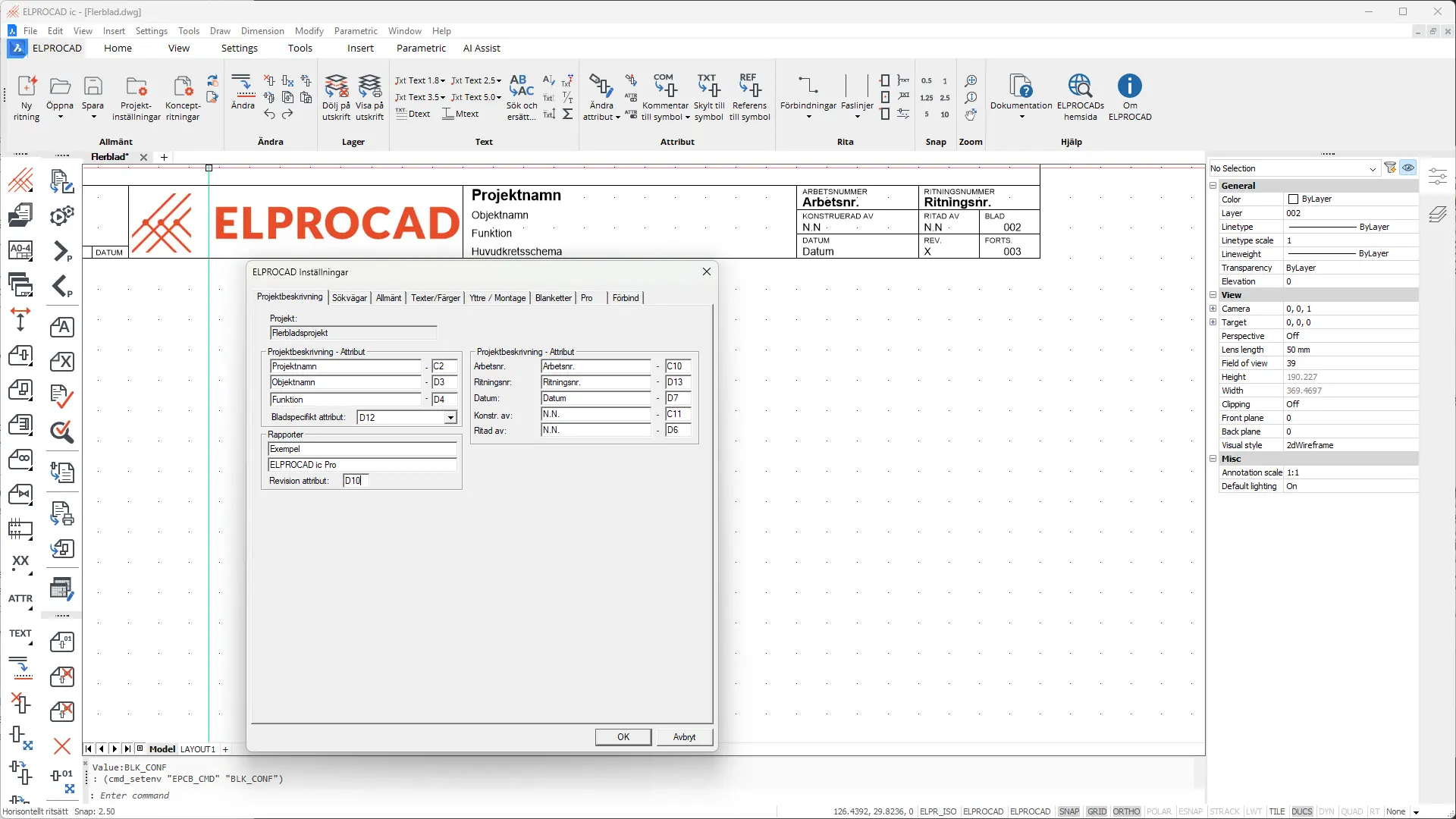Toggle GRID display in status bar
The width and height of the screenshot is (1456, 819).
click(x=1097, y=811)
